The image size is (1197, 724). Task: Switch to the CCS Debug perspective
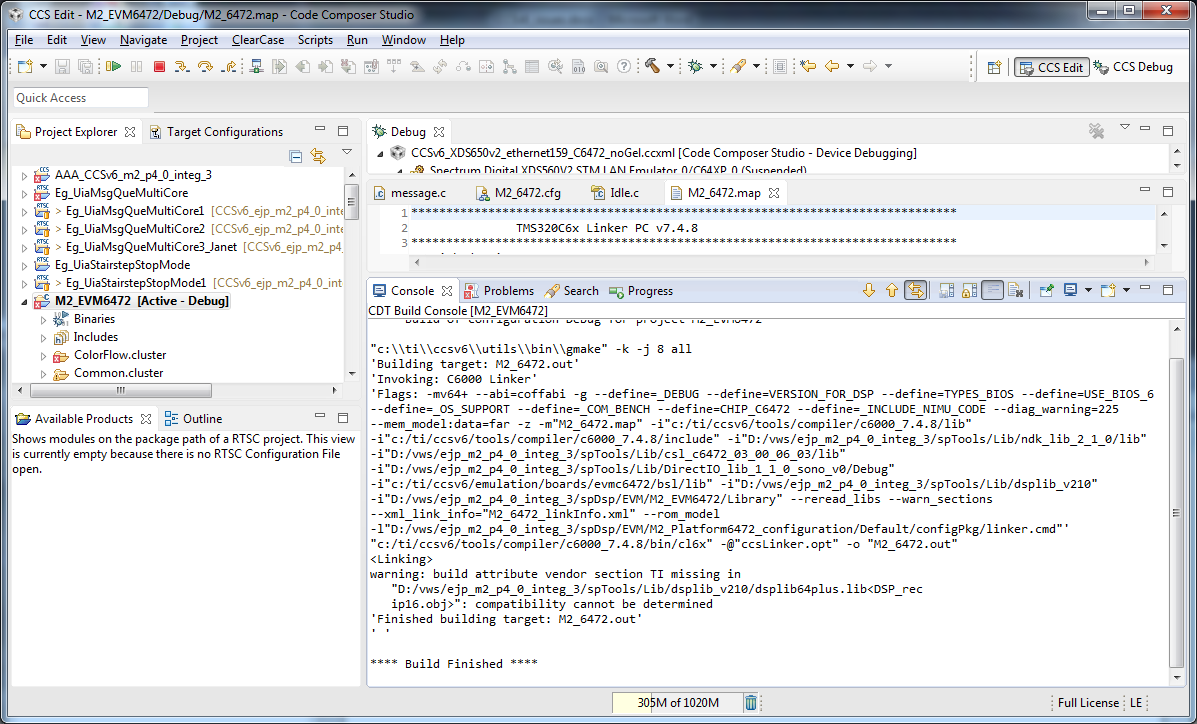[x=1133, y=66]
